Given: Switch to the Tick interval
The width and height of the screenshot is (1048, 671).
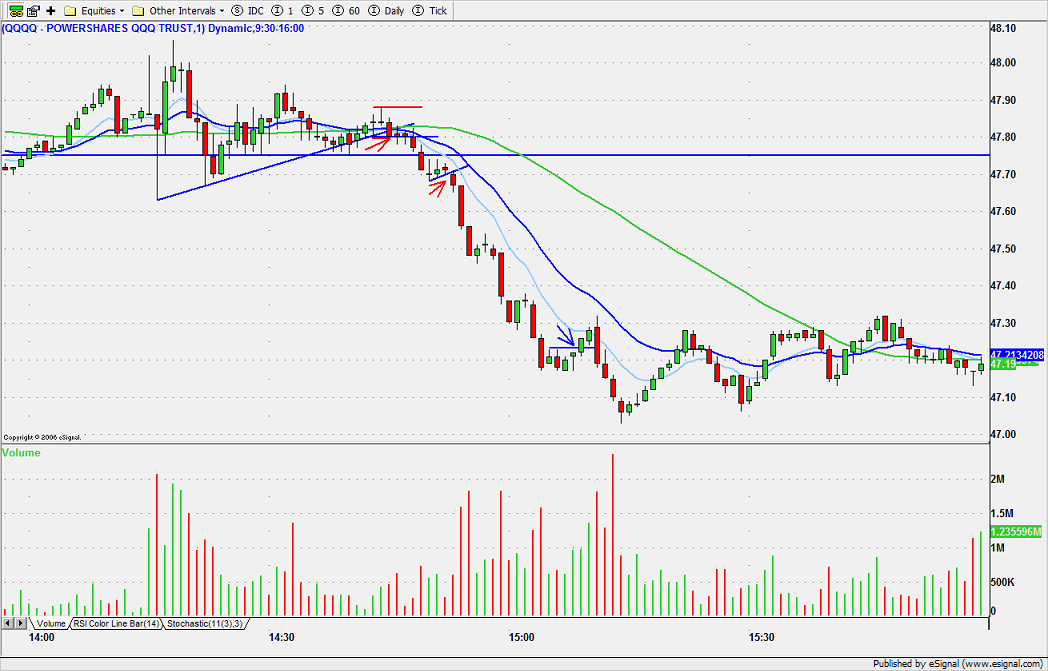Looking at the screenshot, I should tap(429, 11).
